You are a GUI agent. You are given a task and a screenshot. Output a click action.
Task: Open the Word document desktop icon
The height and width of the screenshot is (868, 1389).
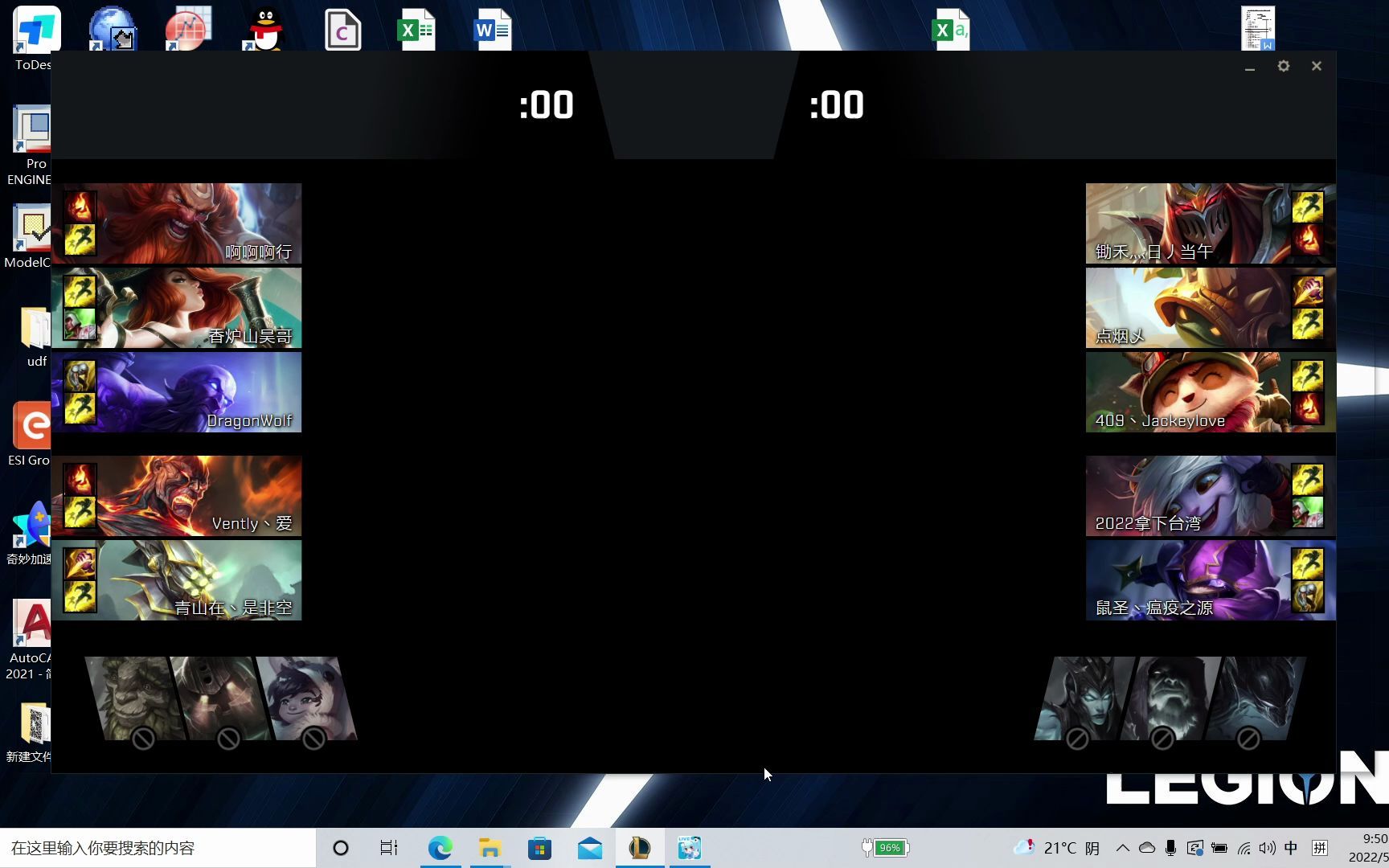[x=492, y=29]
